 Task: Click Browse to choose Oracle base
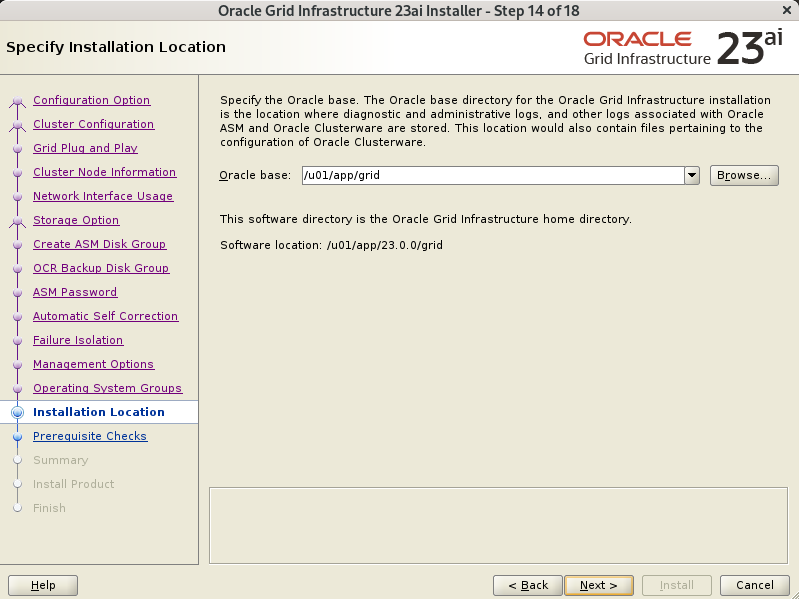click(744, 175)
